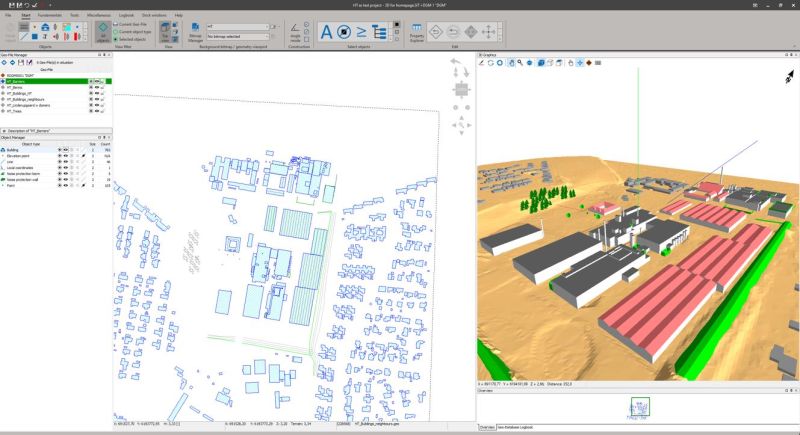The height and width of the screenshot is (435, 800).
Task: Click the Count column header
Action: coord(106,144)
